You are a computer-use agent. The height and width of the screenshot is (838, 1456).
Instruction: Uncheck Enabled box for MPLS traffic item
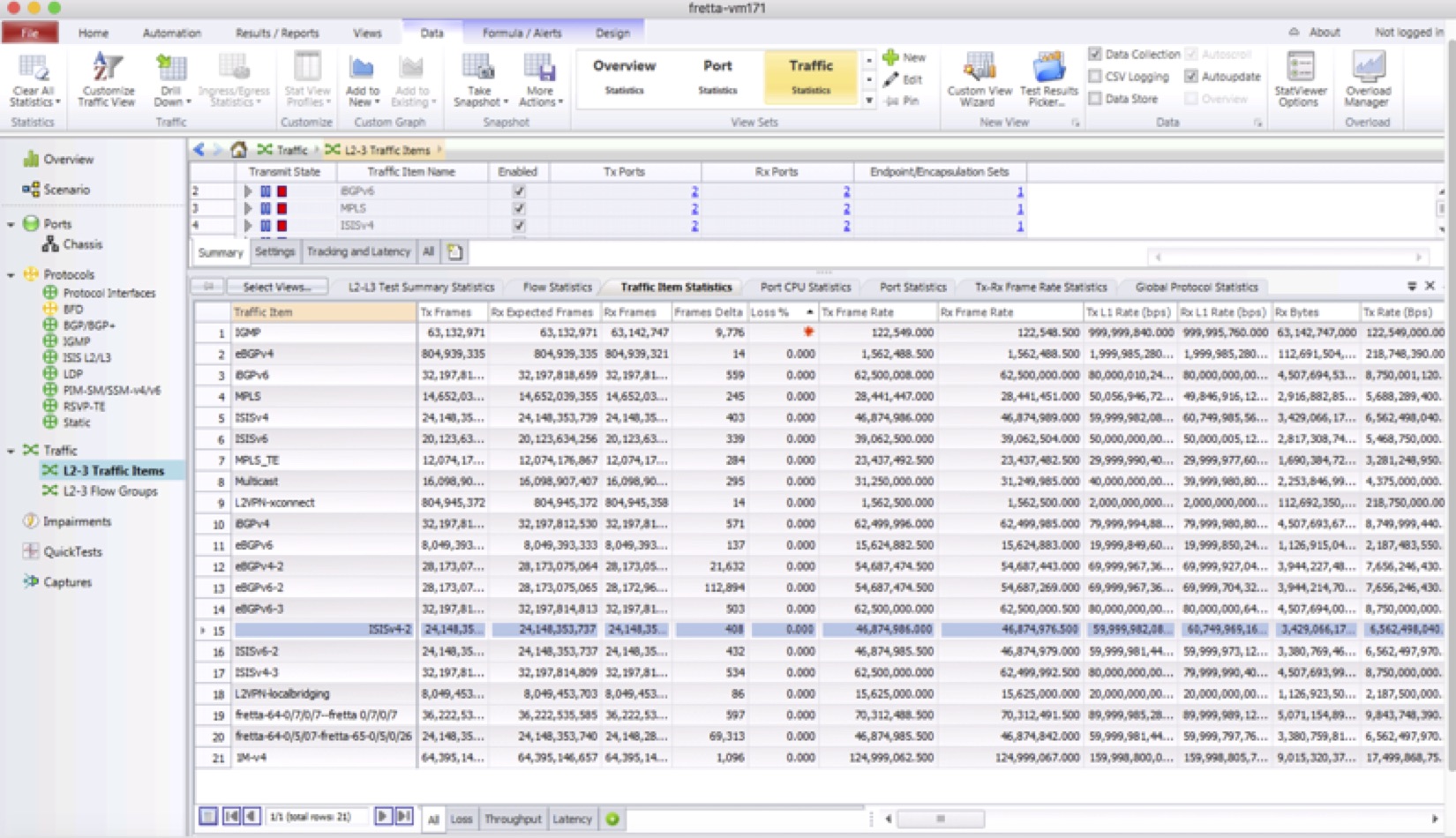point(519,208)
